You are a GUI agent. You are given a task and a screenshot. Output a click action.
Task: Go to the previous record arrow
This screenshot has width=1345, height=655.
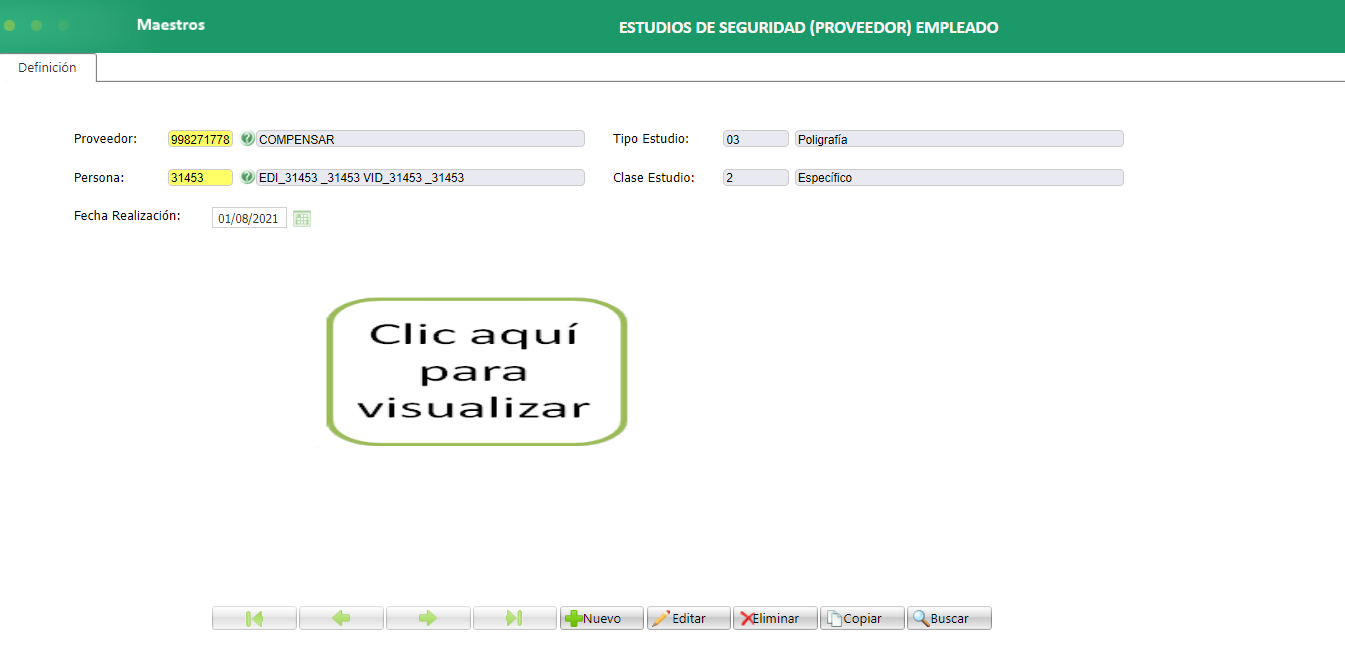(341, 617)
